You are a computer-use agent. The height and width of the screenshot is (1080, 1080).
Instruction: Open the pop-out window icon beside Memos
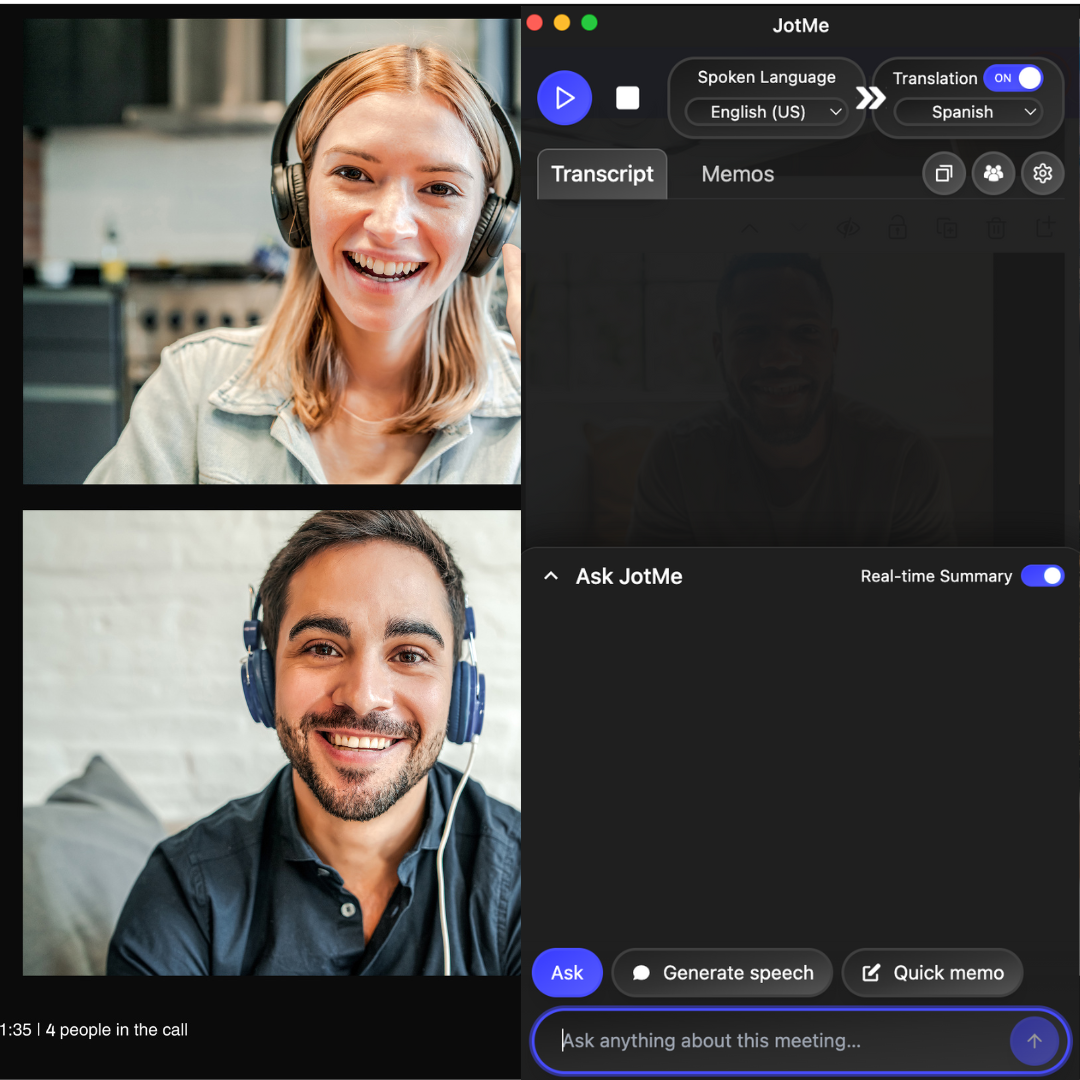point(944,174)
